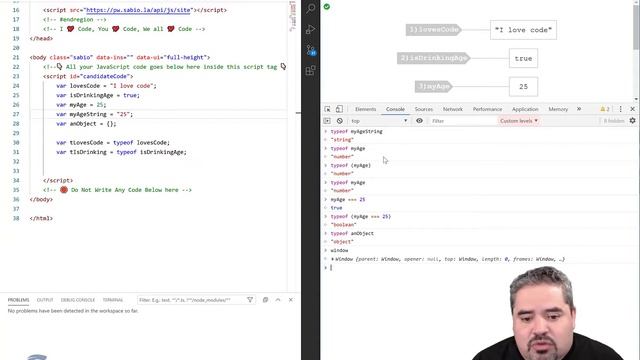Open the Application tab
Screen dimensions: 640x360
tap(525, 109)
